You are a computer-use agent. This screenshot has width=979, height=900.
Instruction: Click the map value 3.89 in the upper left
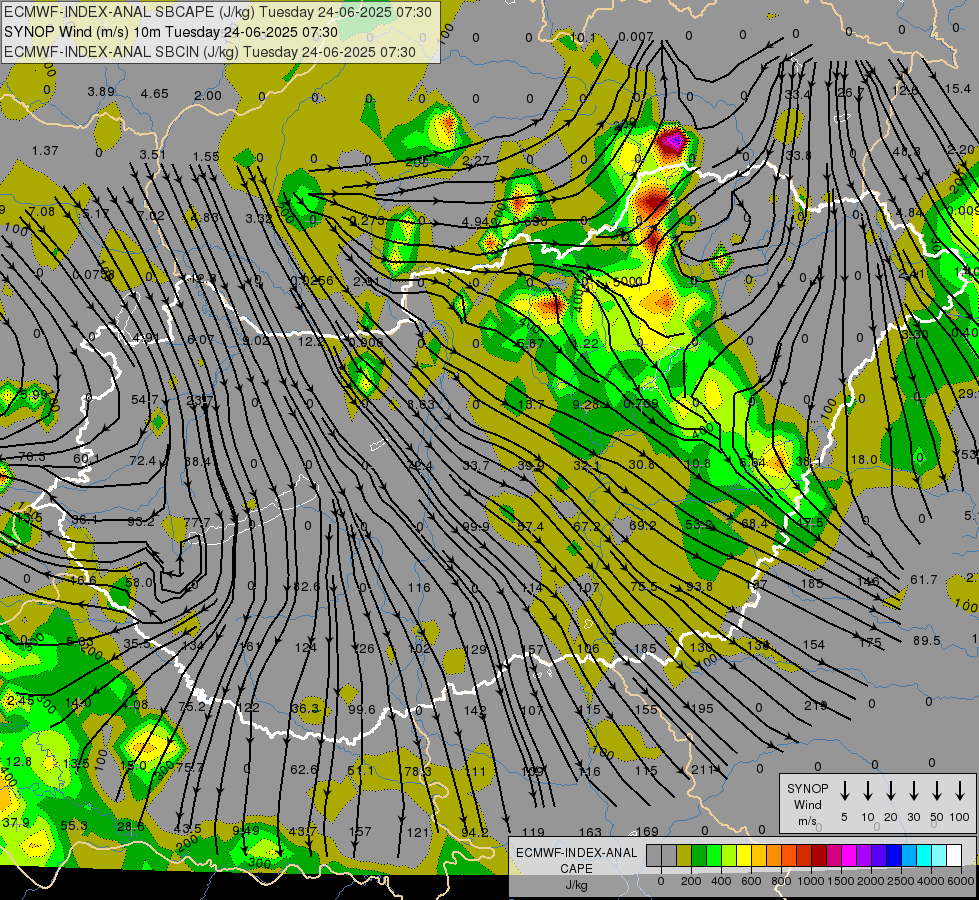(101, 91)
